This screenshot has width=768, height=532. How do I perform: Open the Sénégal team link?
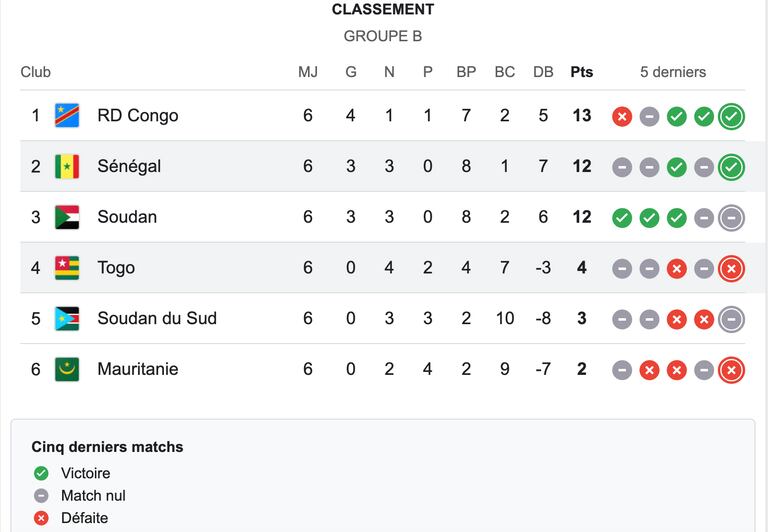click(x=129, y=166)
